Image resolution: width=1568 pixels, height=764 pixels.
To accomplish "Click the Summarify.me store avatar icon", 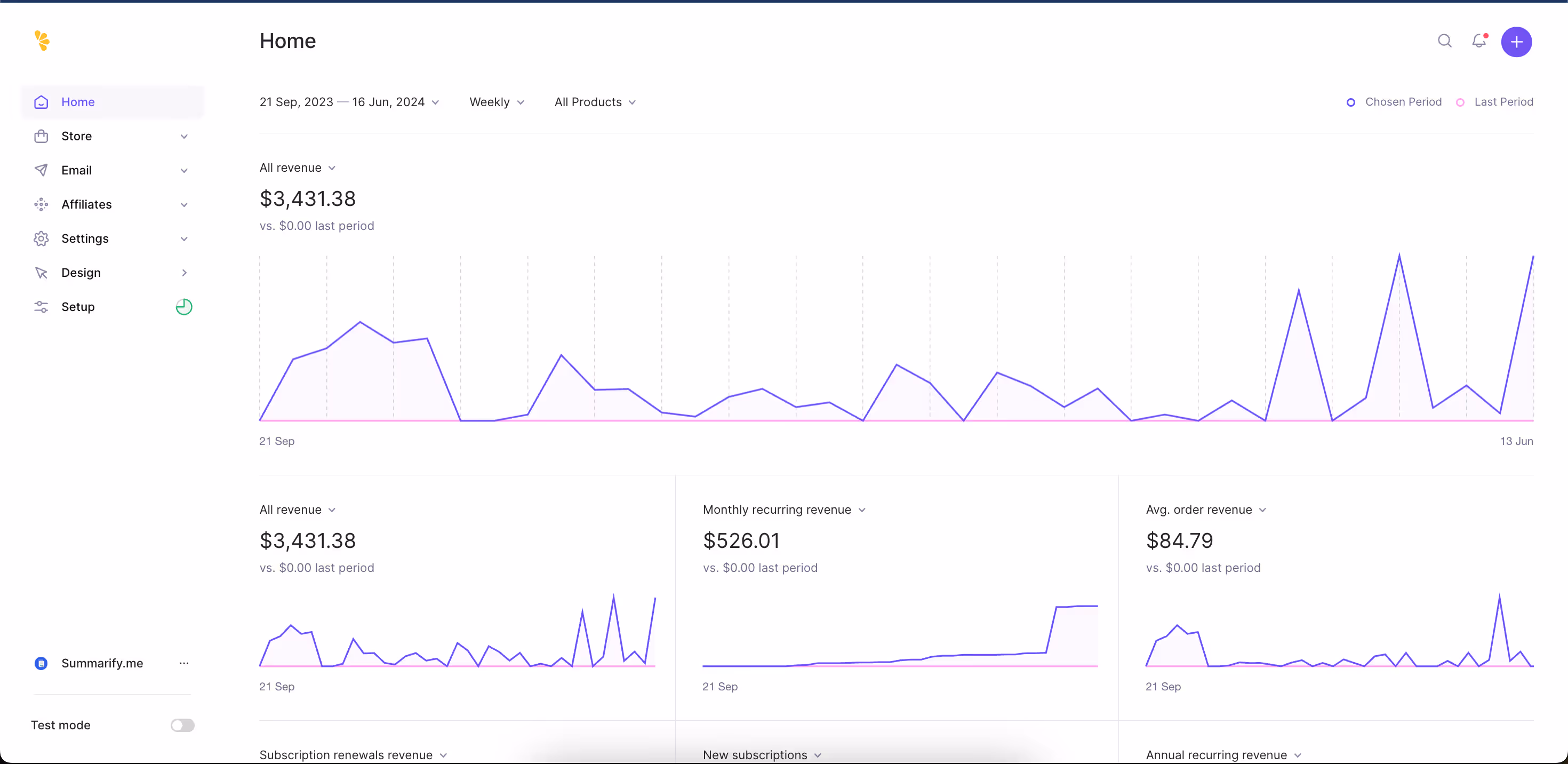I will 41,663.
